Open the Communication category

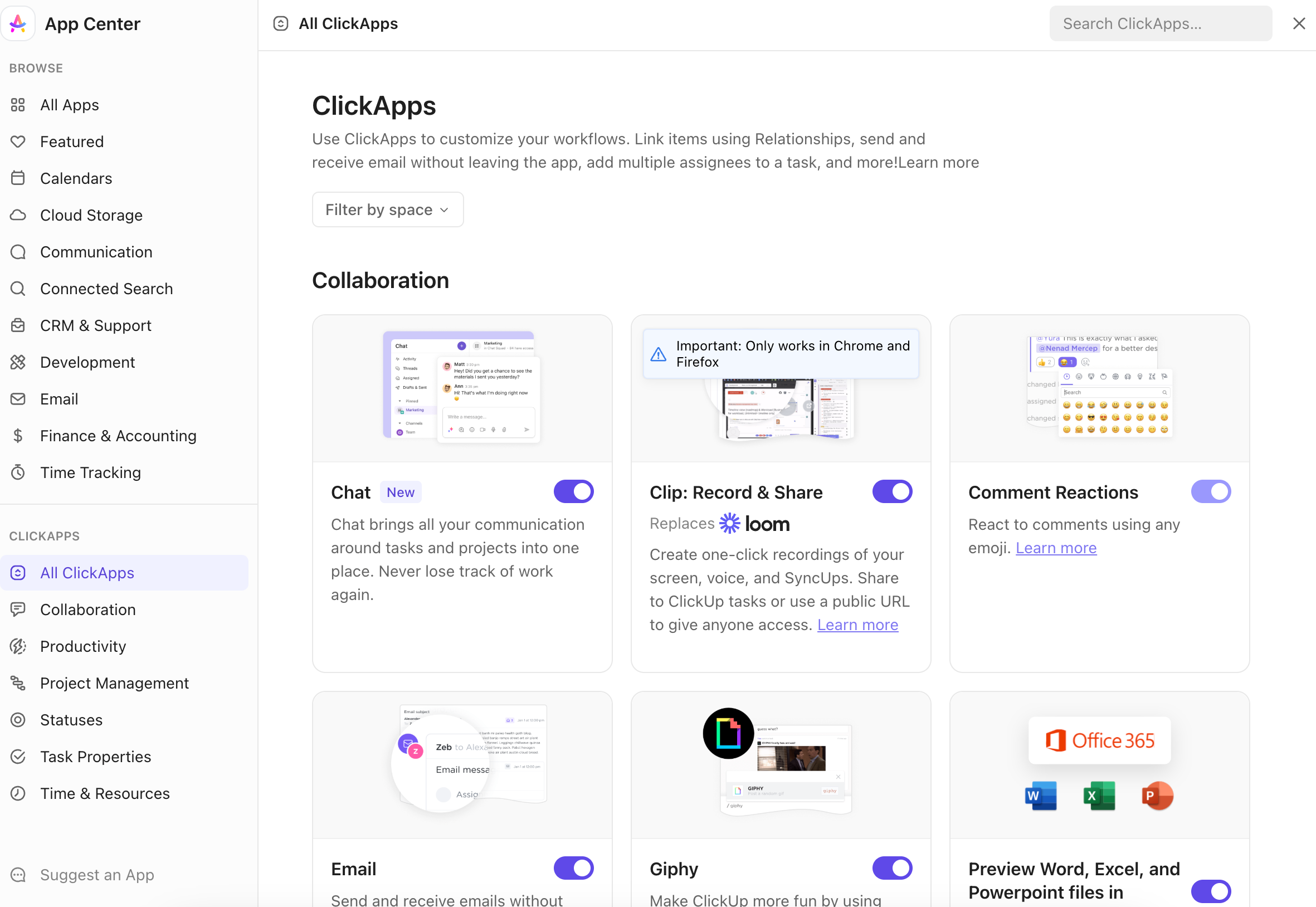coord(96,252)
